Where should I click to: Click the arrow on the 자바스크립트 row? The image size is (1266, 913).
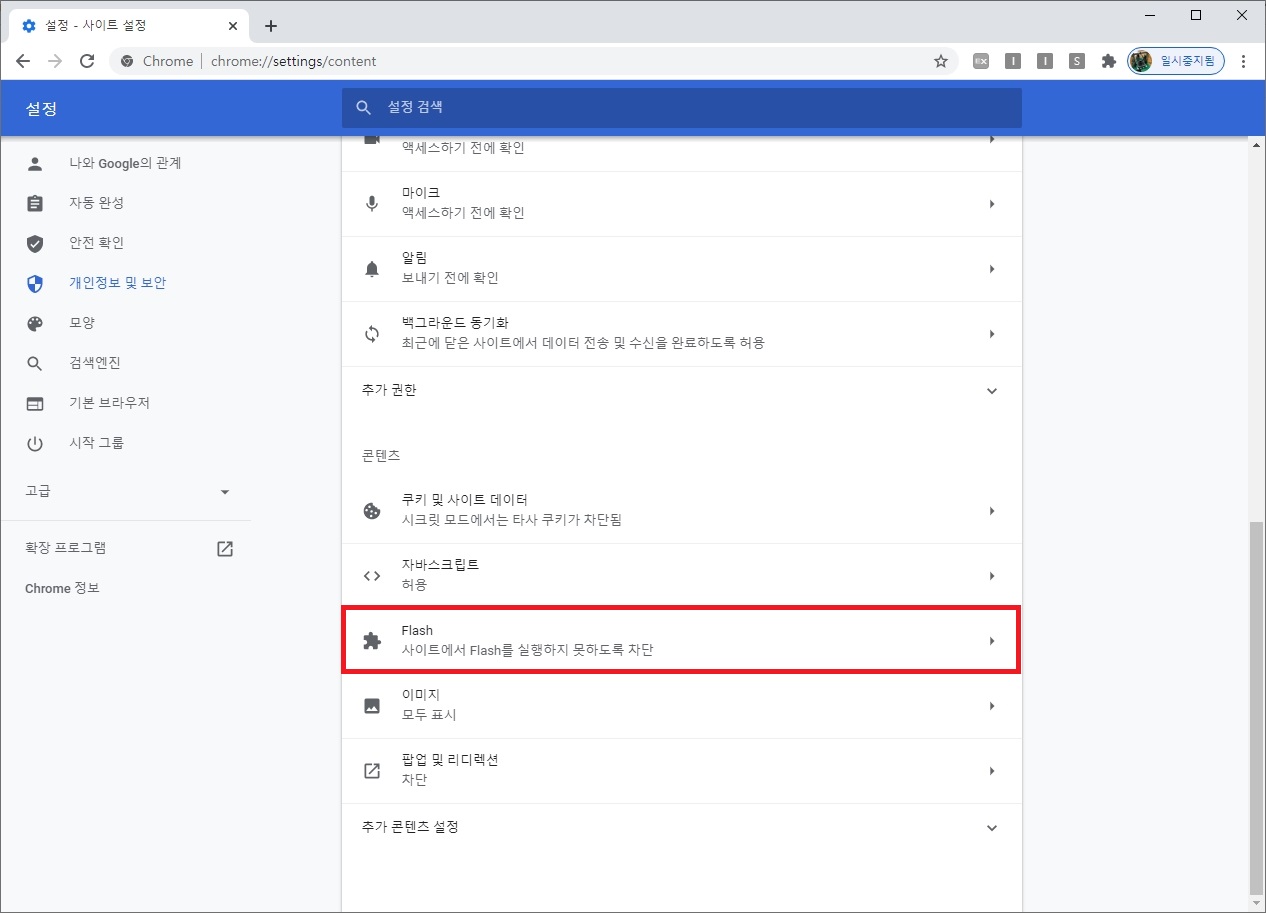992,576
